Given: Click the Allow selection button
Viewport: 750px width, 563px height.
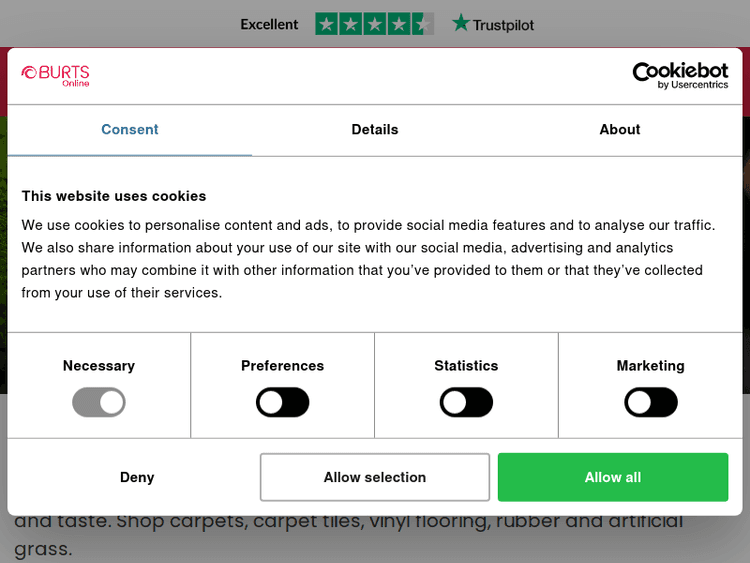Looking at the screenshot, I should point(375,477).
